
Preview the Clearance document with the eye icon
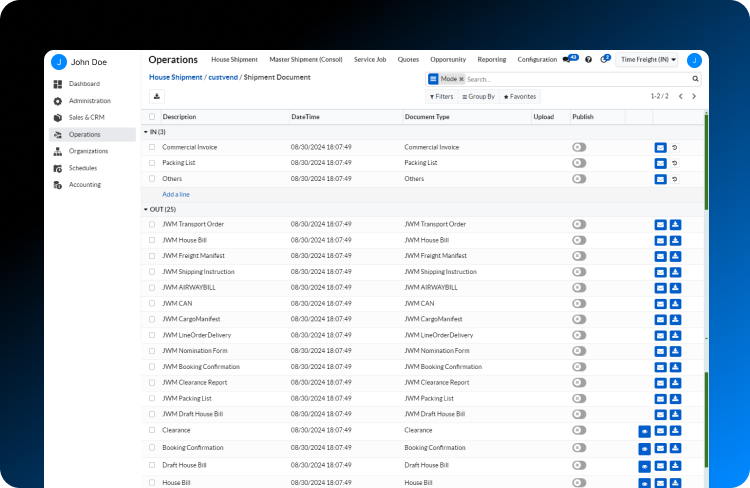pos(644,432)
